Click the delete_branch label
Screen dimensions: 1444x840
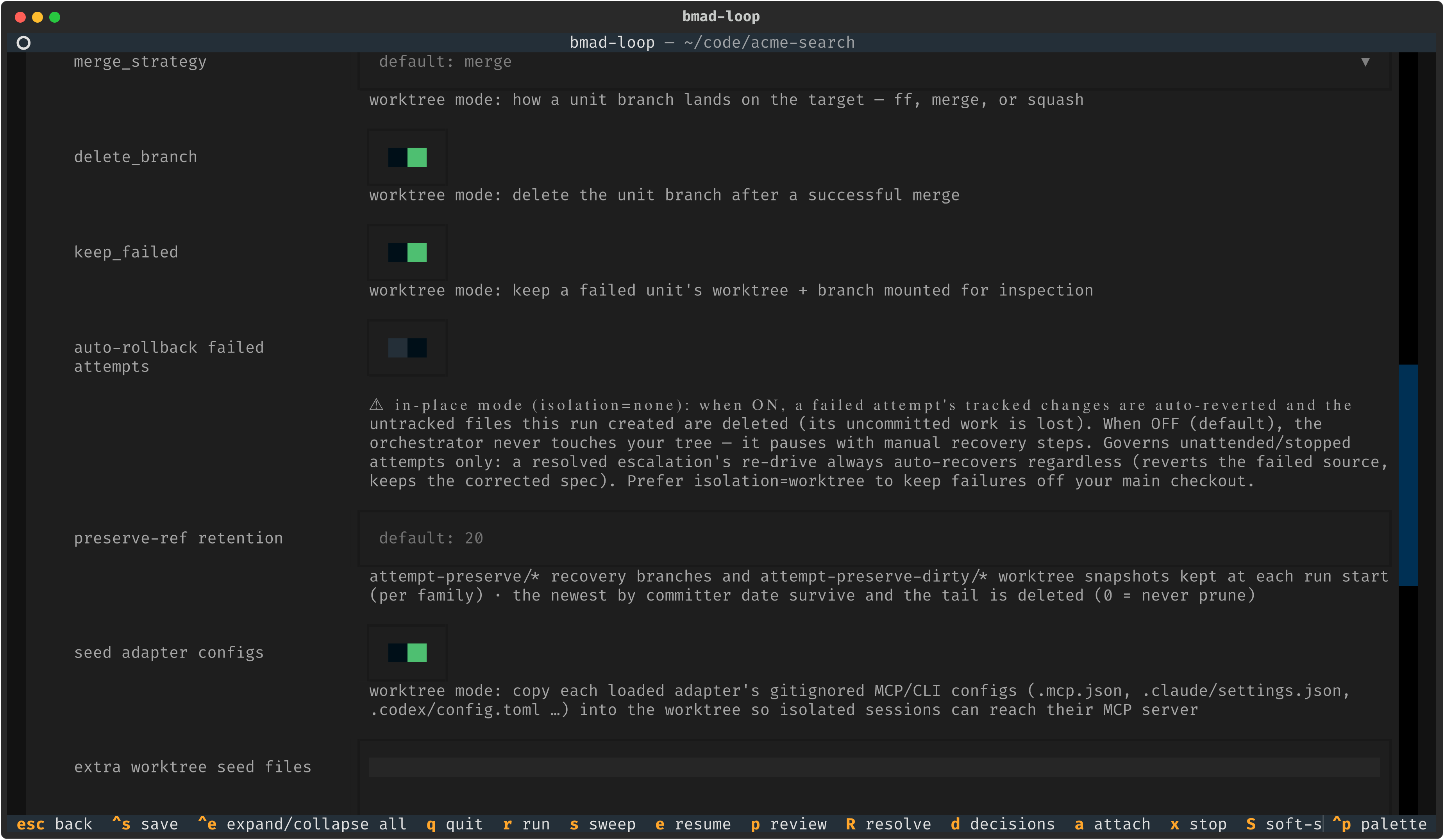[x=135, y=157]
